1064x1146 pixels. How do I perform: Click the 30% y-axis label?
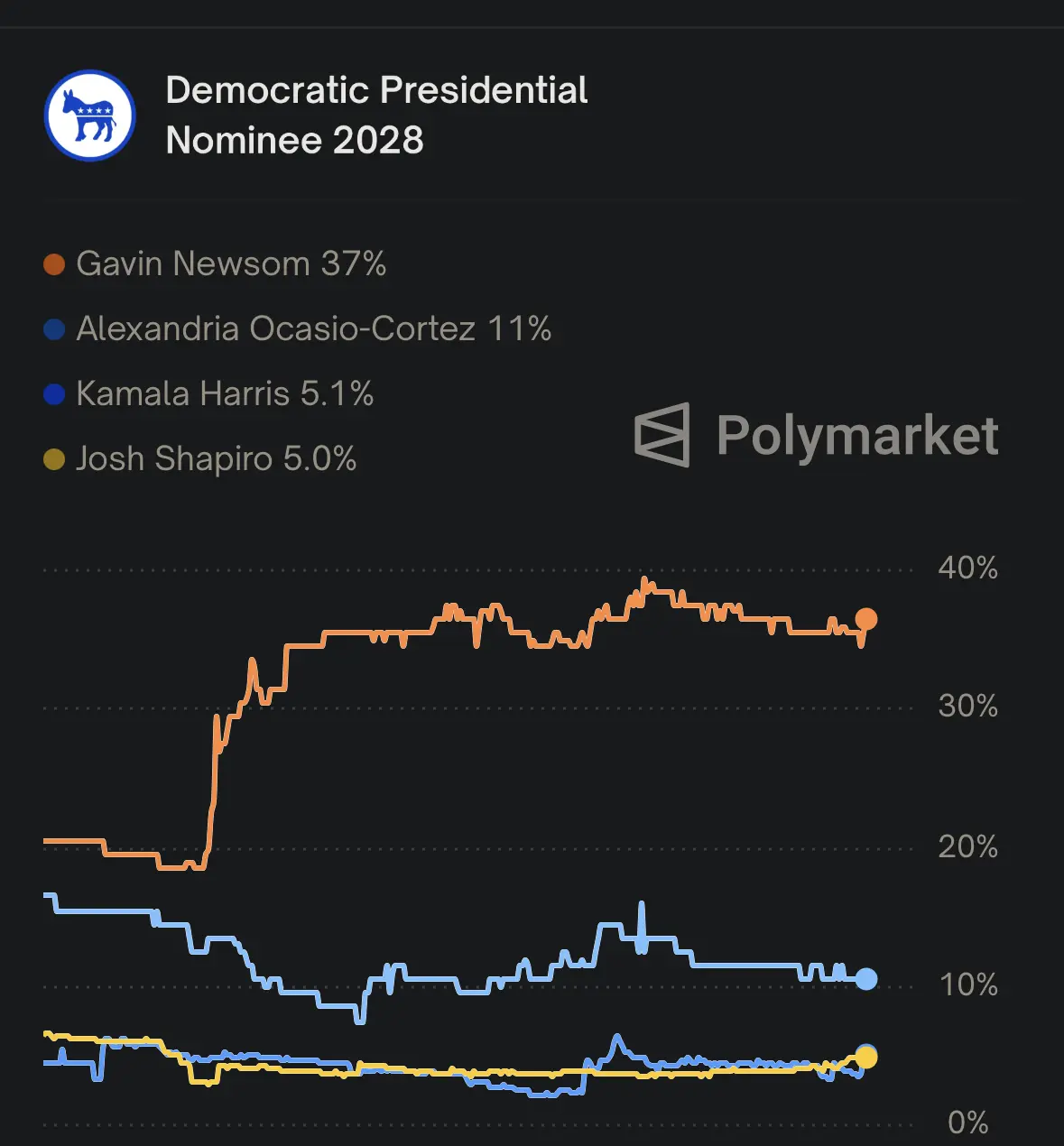(x=967, y=706)
